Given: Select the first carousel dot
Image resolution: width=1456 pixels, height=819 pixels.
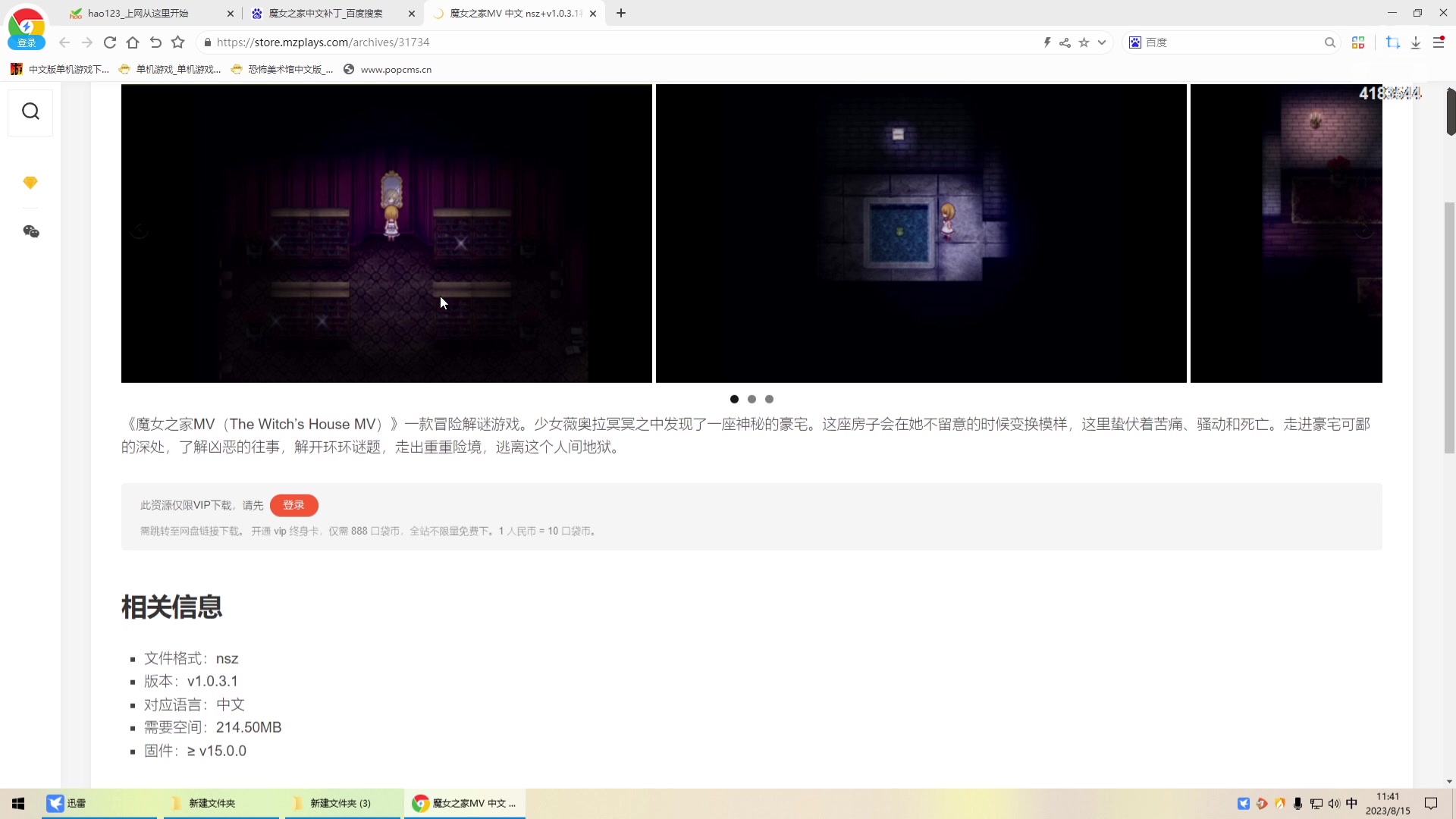Looking at the screenshot, I should tap(734, 399).
